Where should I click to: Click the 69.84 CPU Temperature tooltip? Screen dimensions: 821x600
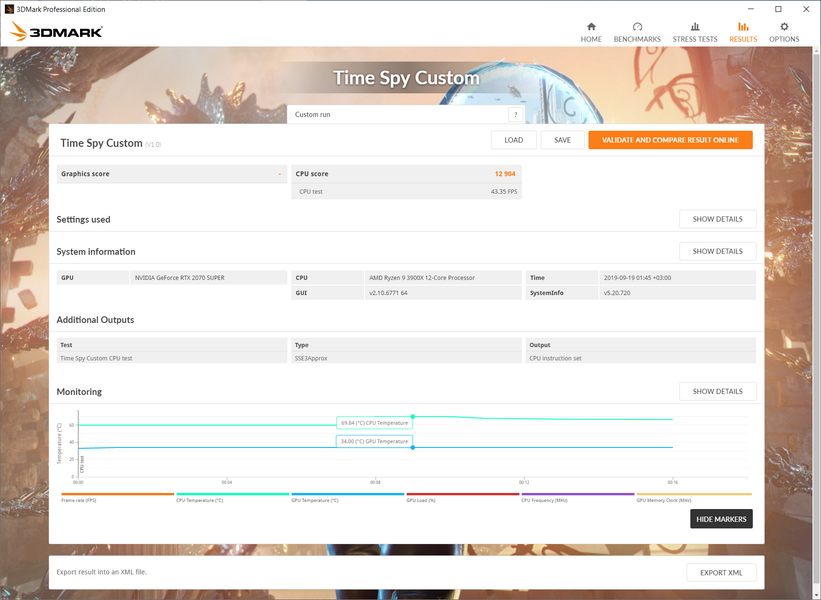[374, 423]
